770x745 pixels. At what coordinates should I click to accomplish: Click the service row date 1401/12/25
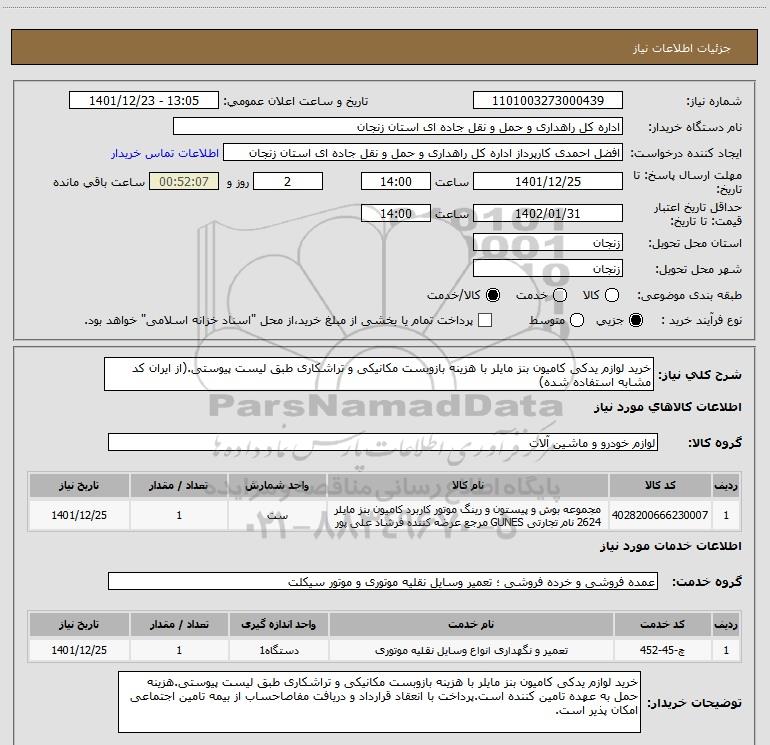(79, 650)
